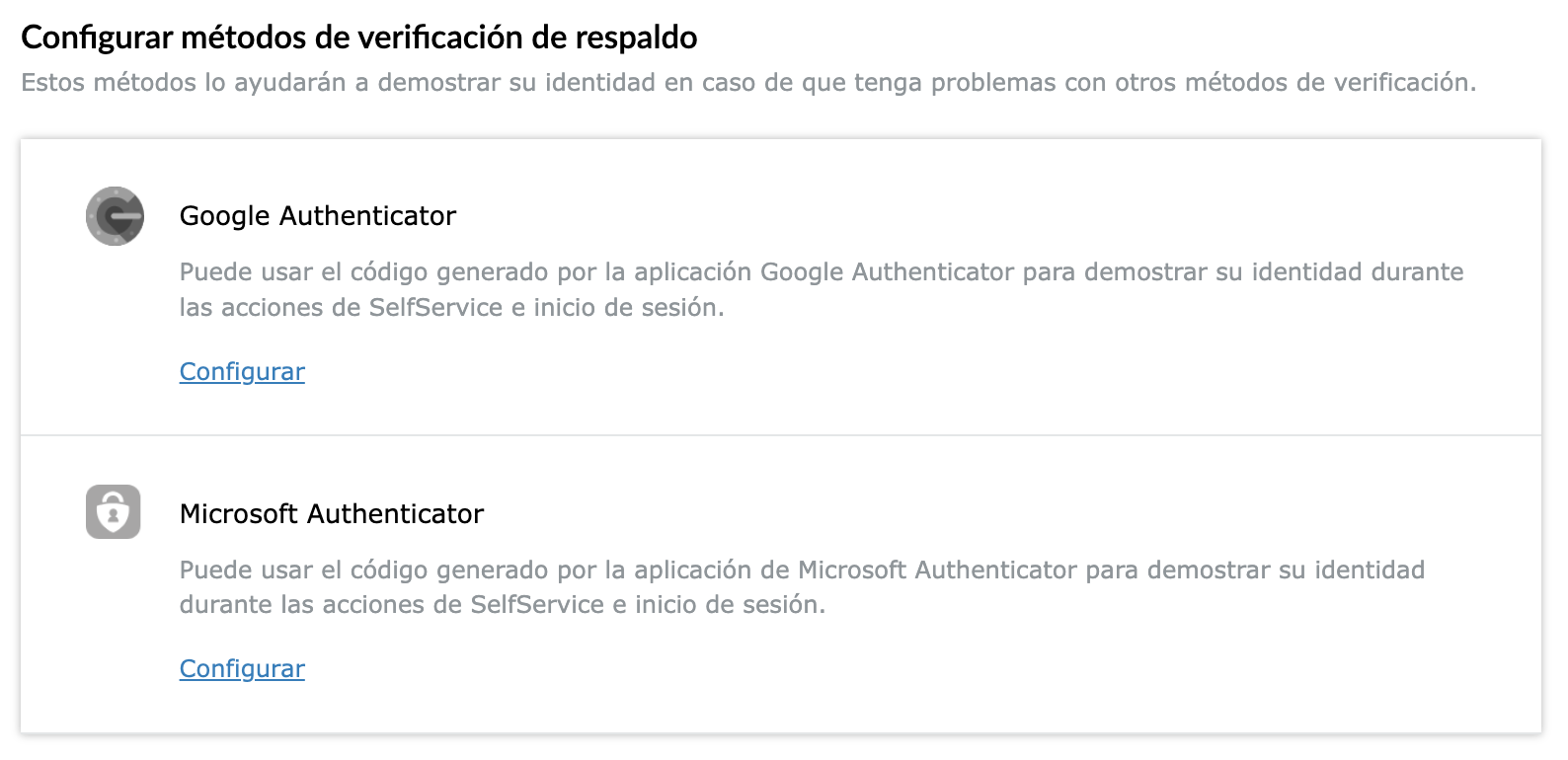
Task: Click 'inicio de sesión' in Google Authenticator description
Action: pos(628,308)
